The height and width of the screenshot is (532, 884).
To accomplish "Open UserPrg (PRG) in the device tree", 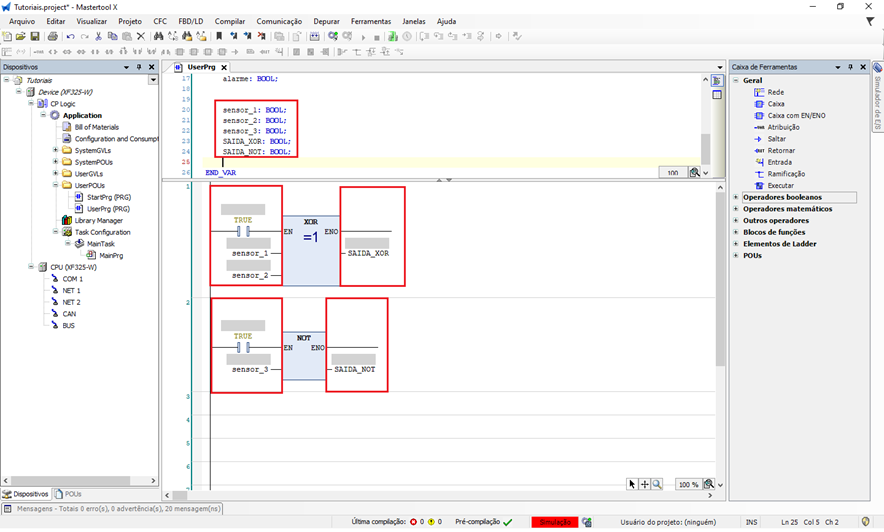I will point(108,208).
